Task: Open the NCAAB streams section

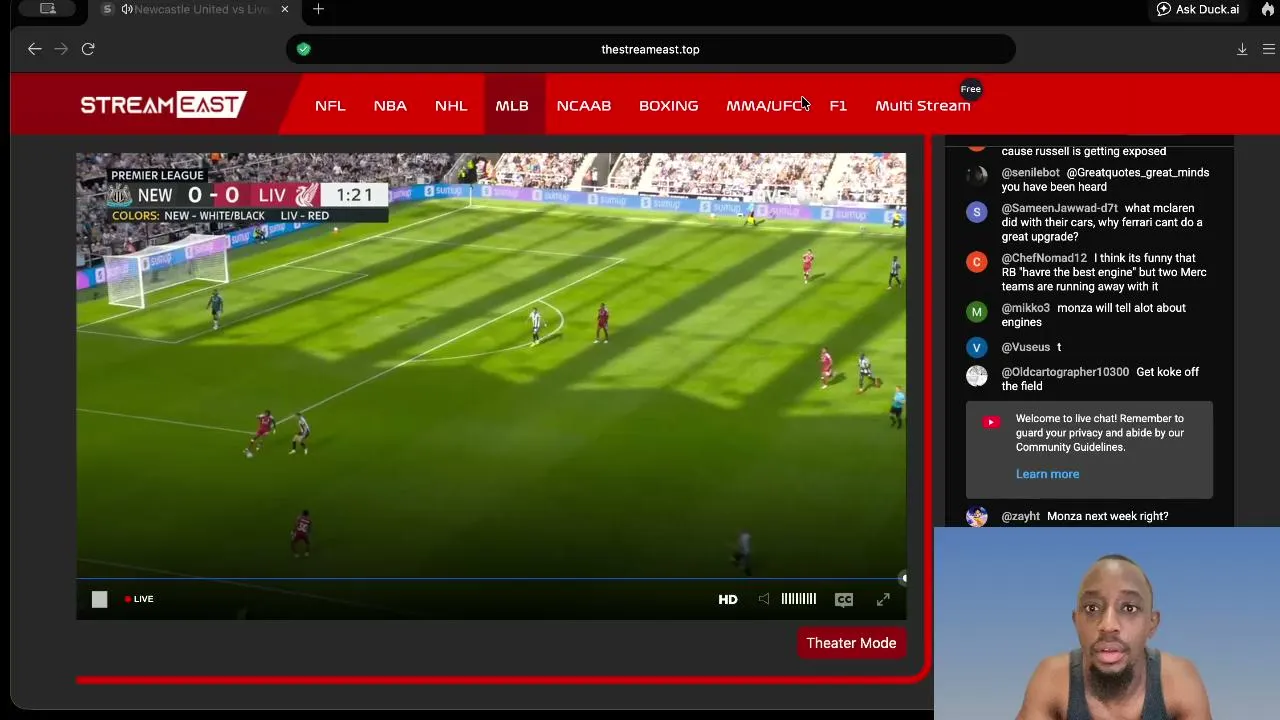Action: click(x=584, y=105)
